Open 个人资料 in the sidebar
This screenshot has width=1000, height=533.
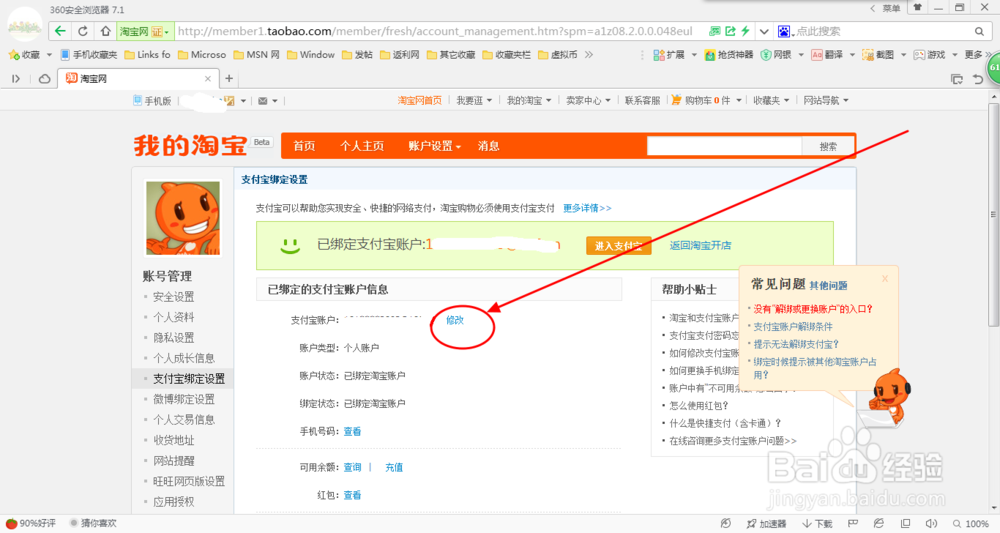pyautogui.click(x=173, y=317)
